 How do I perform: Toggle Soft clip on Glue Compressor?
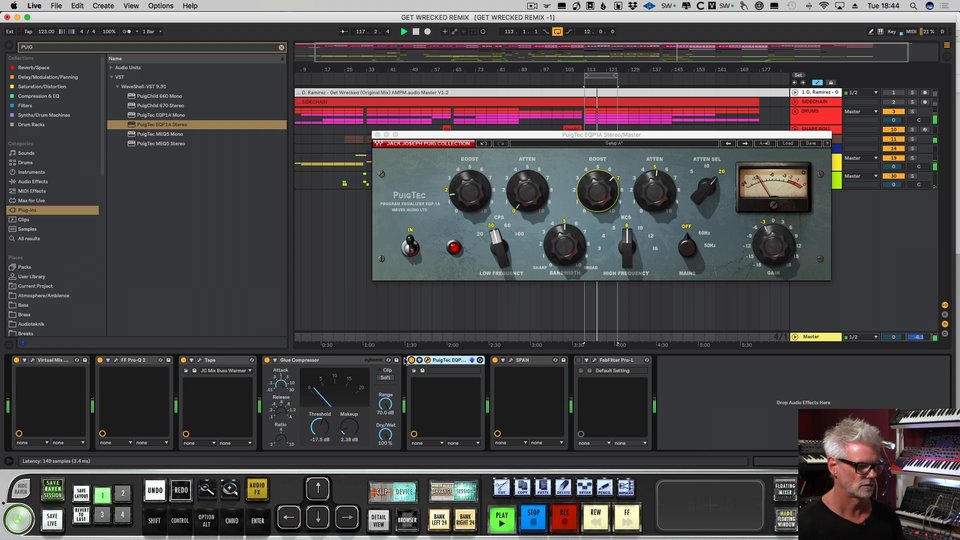386,377
